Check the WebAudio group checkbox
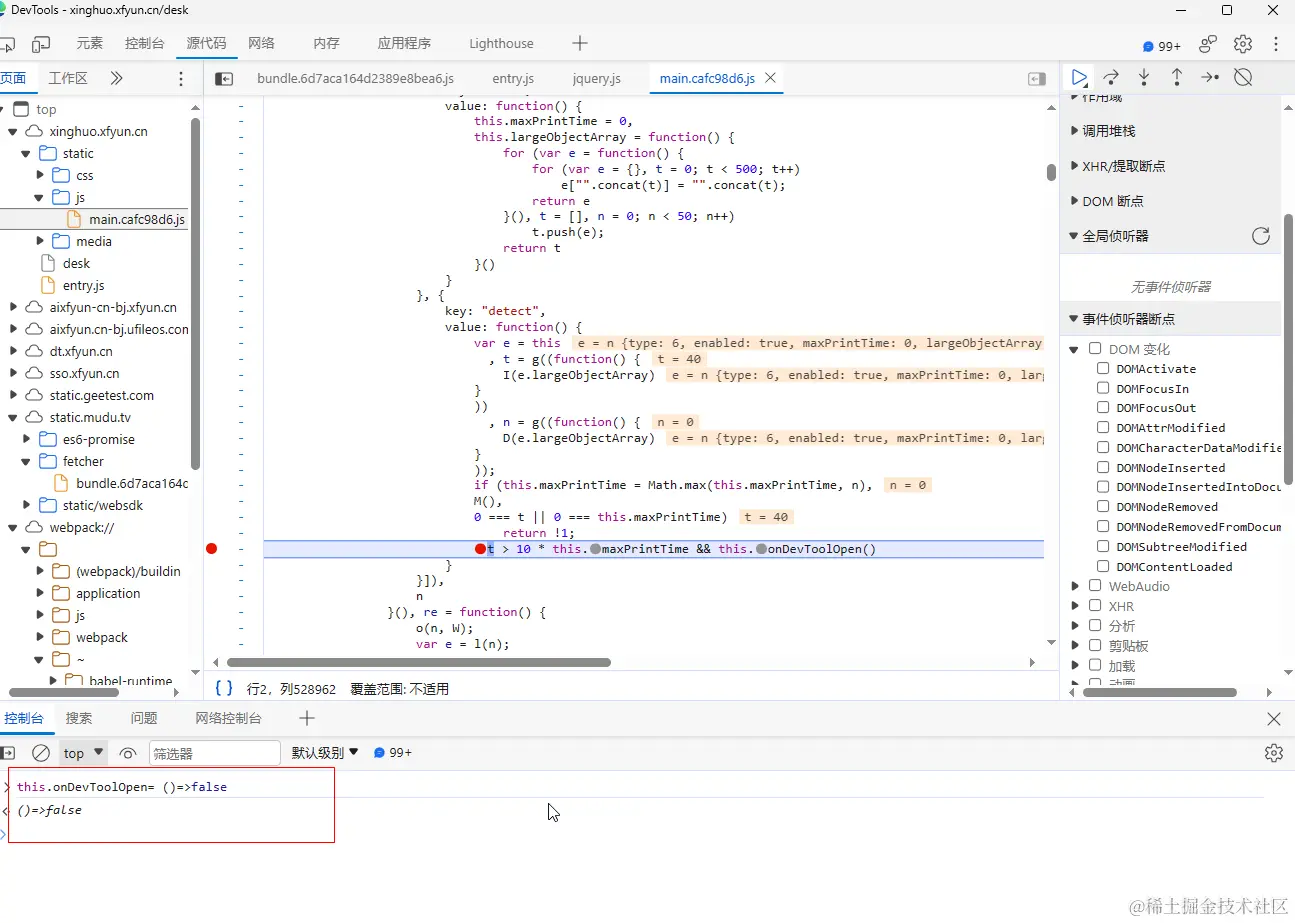 [x=1095, y=586]
